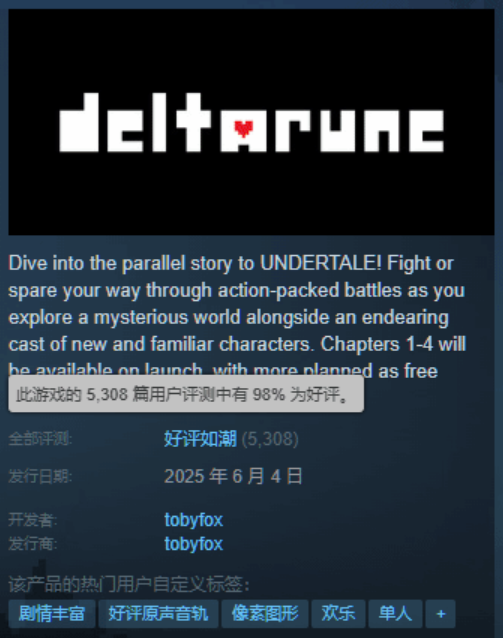Image resolution: width=503 pixels, height=638 pixels.
Task: Select the 像素图形 tag
Action: tap(265, 614)
